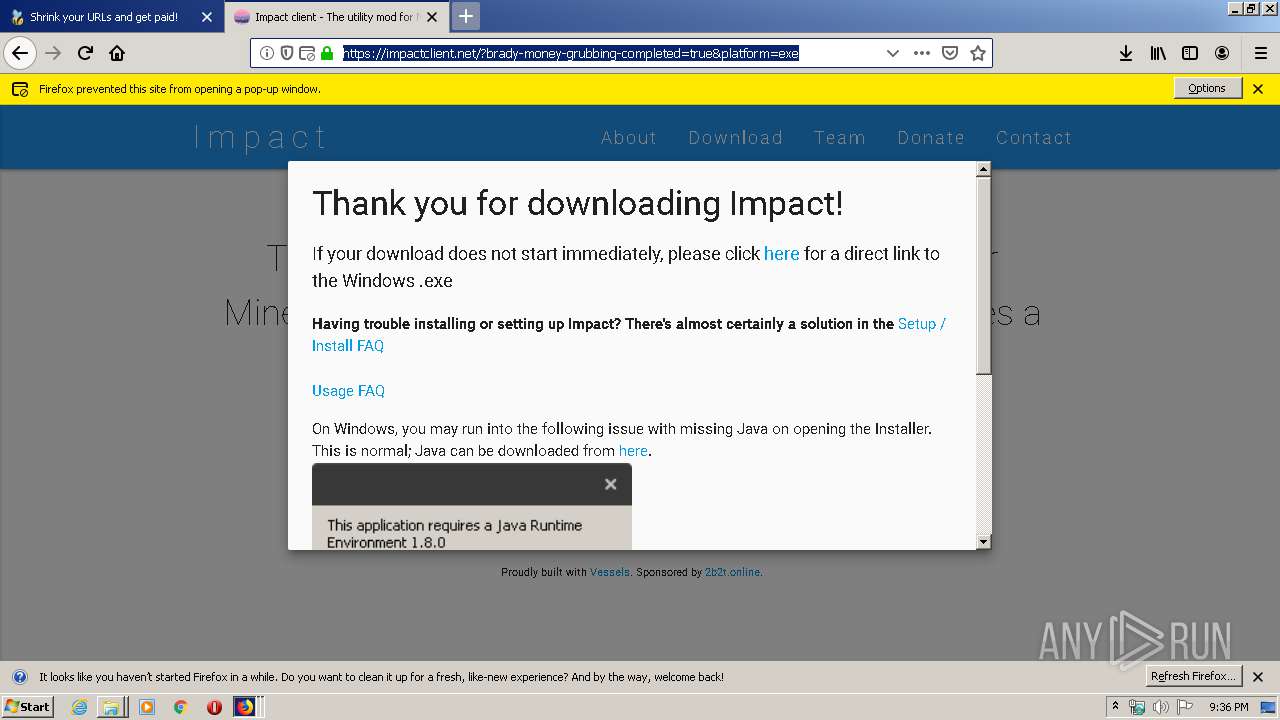Click the Refresh Firefox button
Image resolution: width=1280 pixels, height=720 pixels.
click(x=1194, y=676)
